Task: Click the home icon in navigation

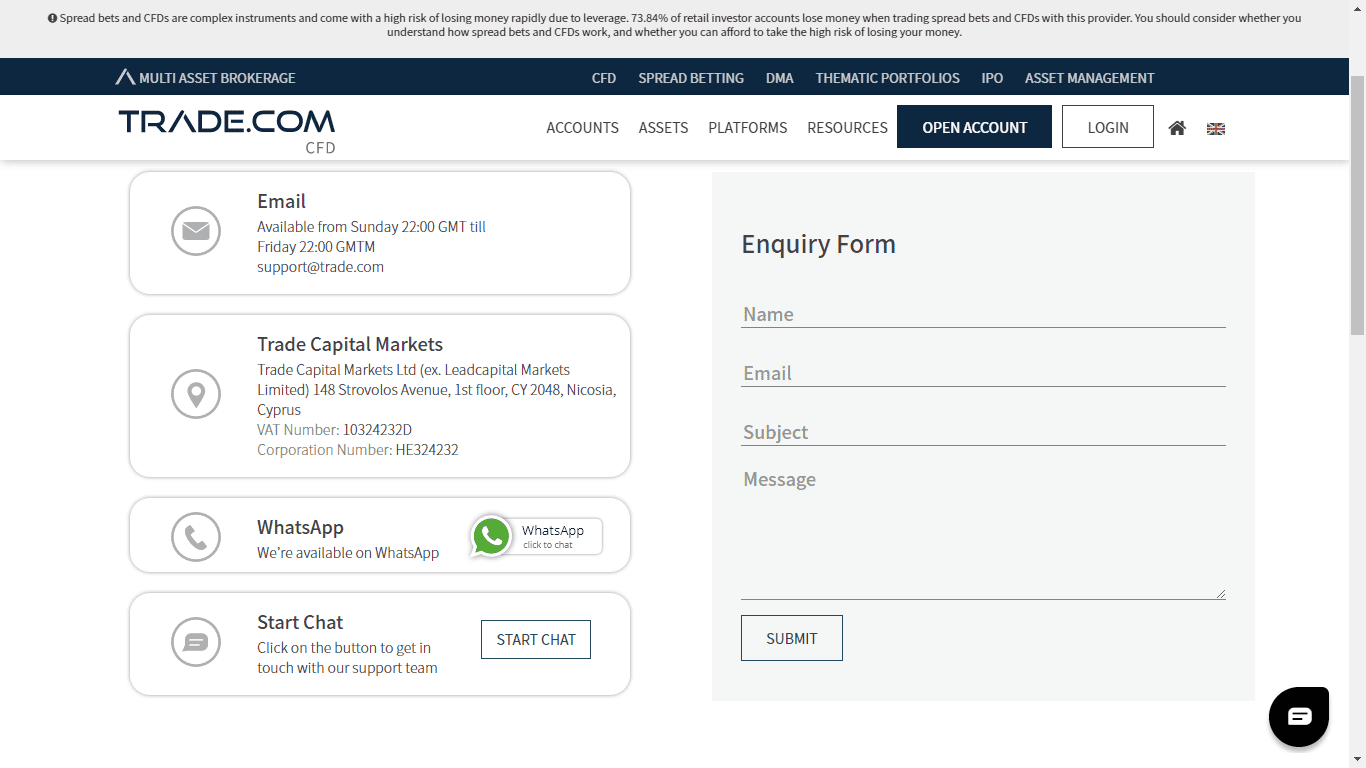Action: [1177, 128]
